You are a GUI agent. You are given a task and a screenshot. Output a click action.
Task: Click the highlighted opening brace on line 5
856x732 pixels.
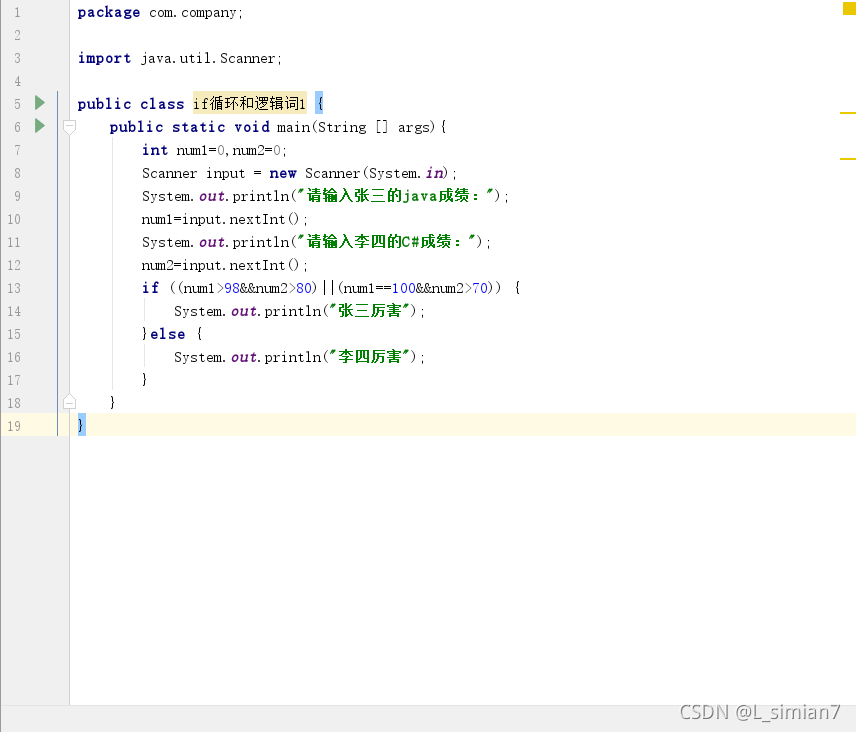[x=319, y=103]
